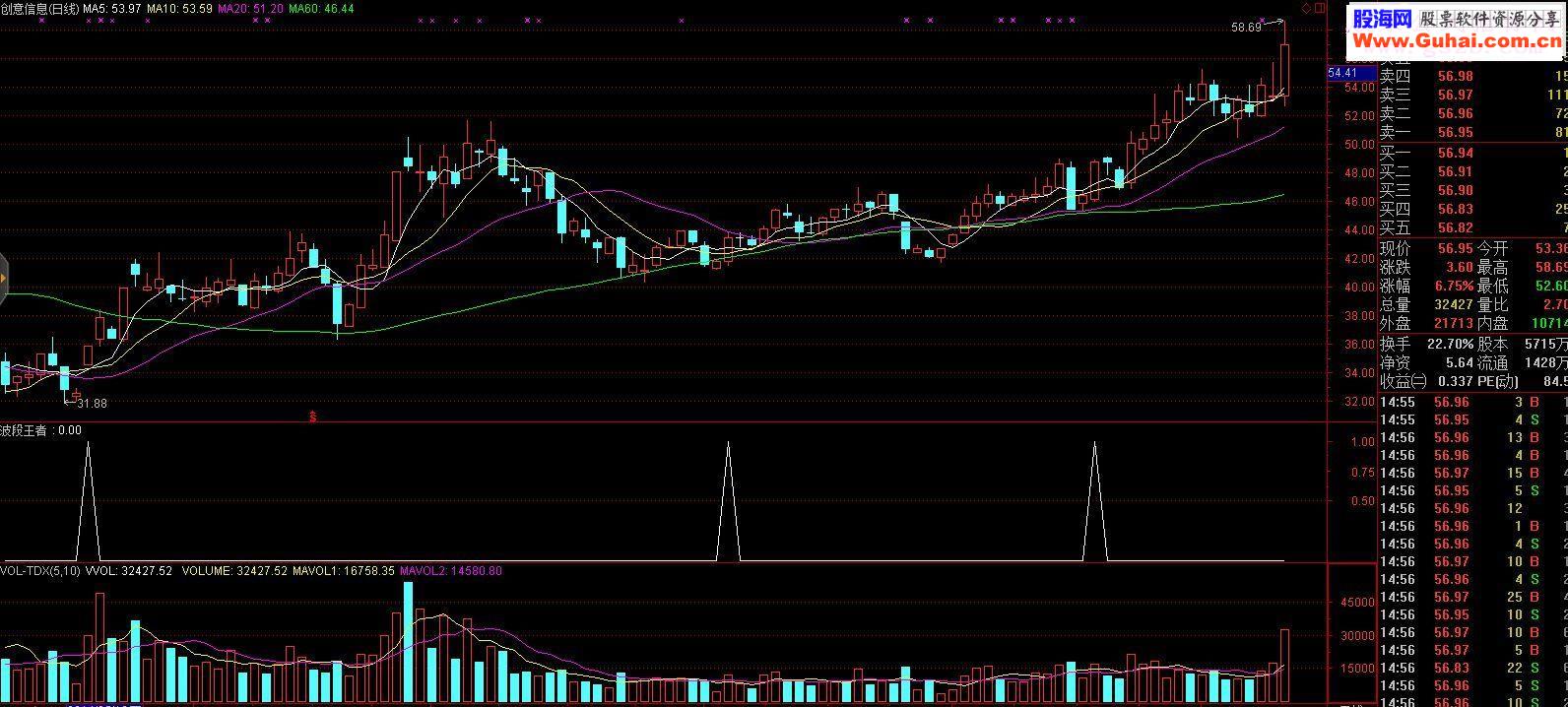Select the 14:55 tick row with 3 B
This screenshot has width=1568, height=707.
point(1472,402)
